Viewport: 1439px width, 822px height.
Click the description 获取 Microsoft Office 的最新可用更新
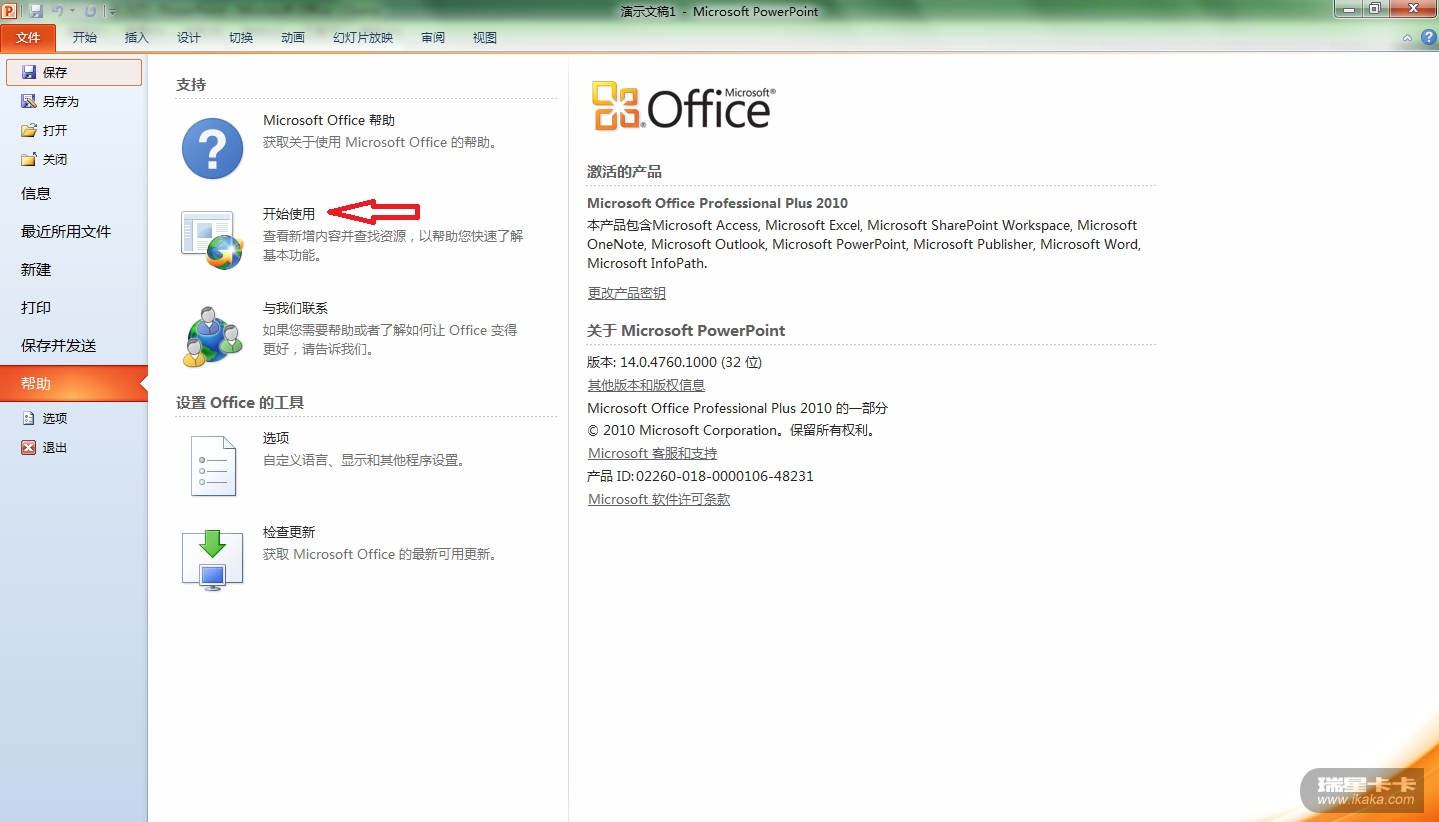click(380, 554)
